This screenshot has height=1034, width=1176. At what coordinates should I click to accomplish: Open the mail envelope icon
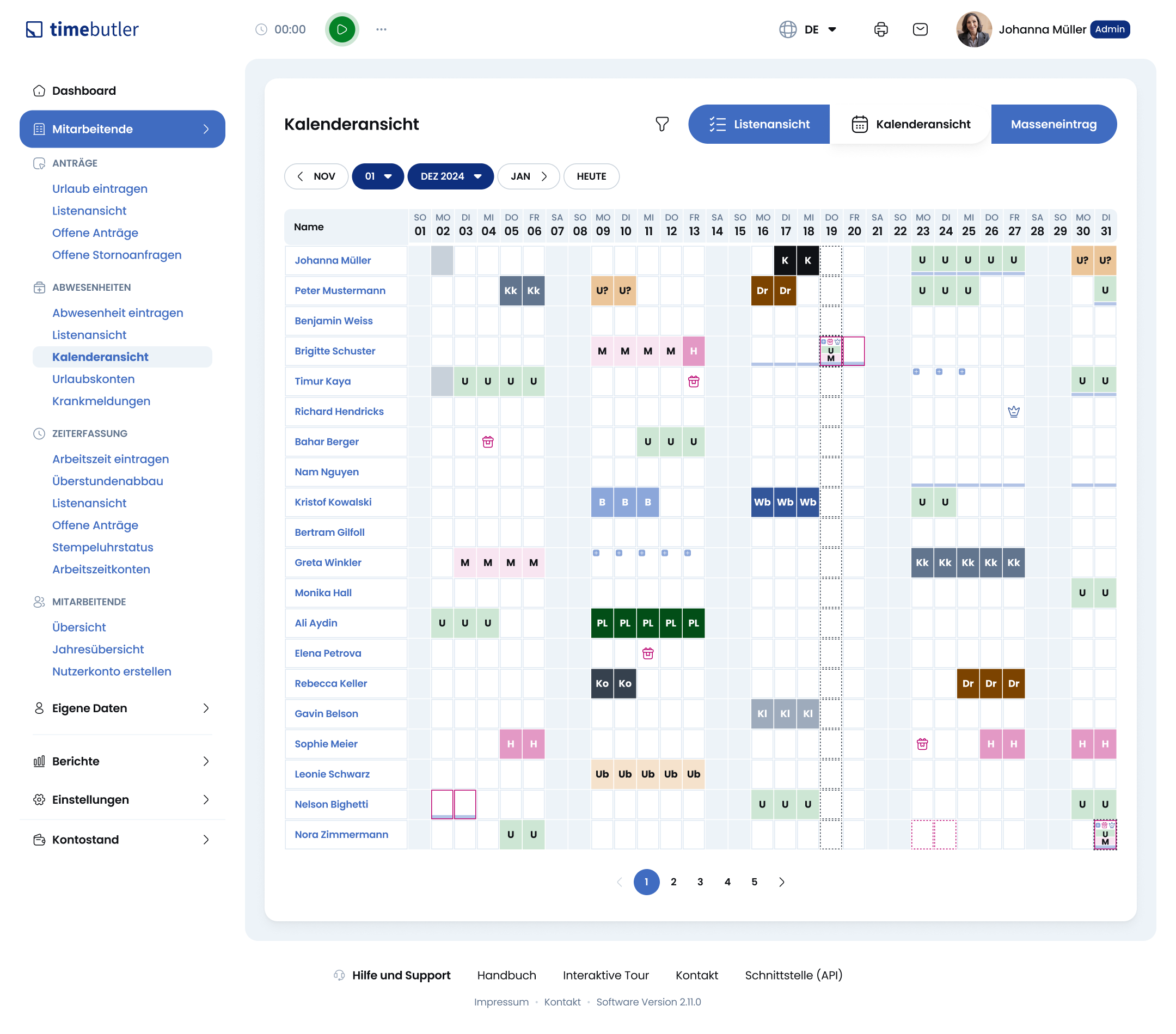(920, 29)
